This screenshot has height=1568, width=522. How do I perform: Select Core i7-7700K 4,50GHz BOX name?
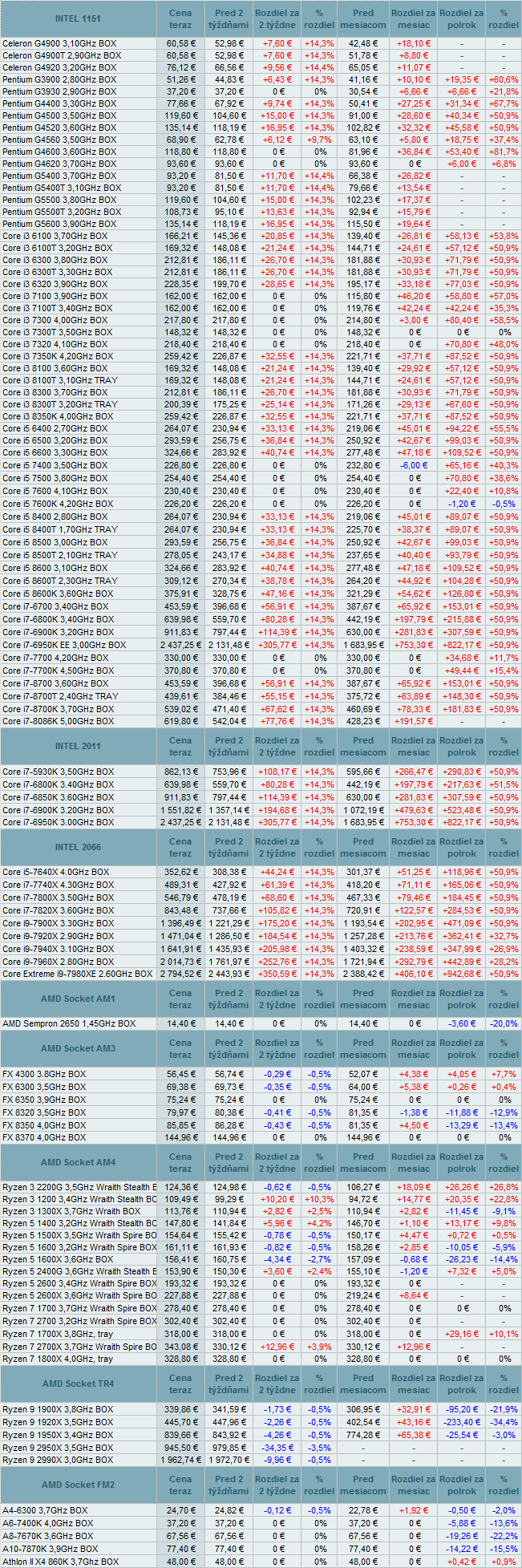pos(58,671)
